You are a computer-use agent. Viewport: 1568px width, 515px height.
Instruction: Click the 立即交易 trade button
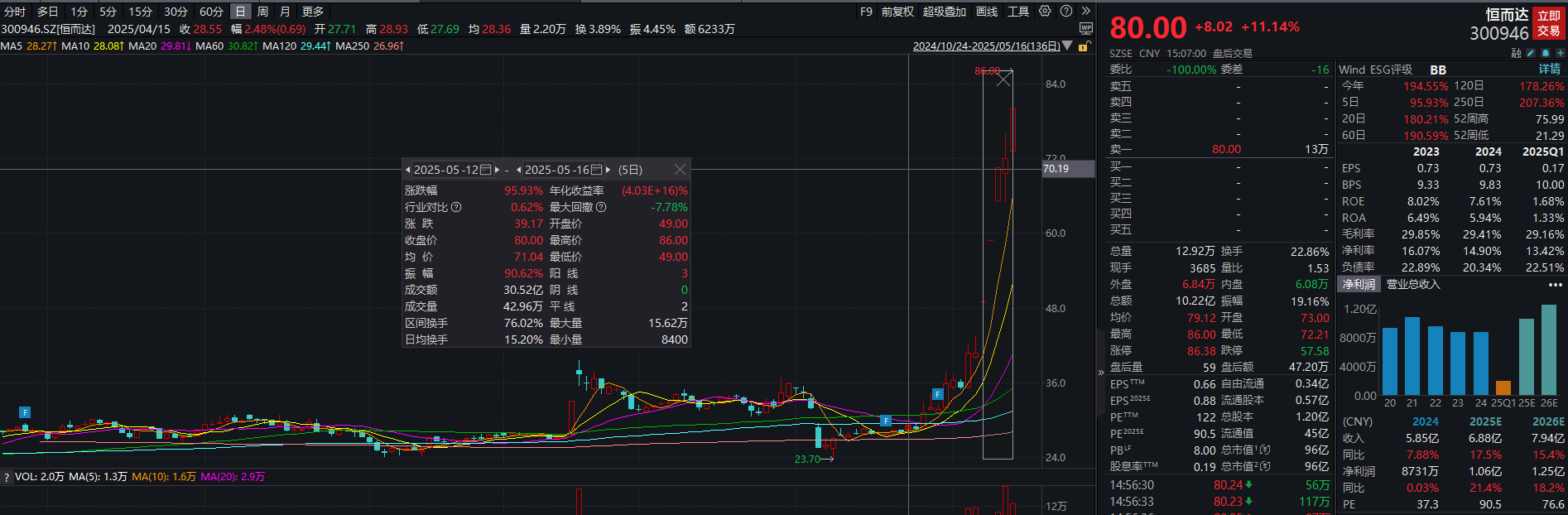1548,23
